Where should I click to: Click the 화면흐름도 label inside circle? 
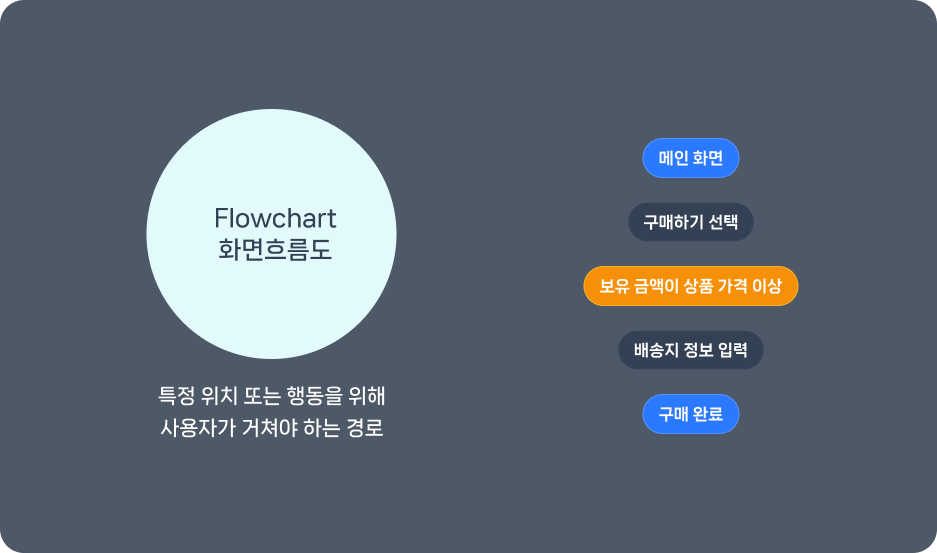coord(275,249)
